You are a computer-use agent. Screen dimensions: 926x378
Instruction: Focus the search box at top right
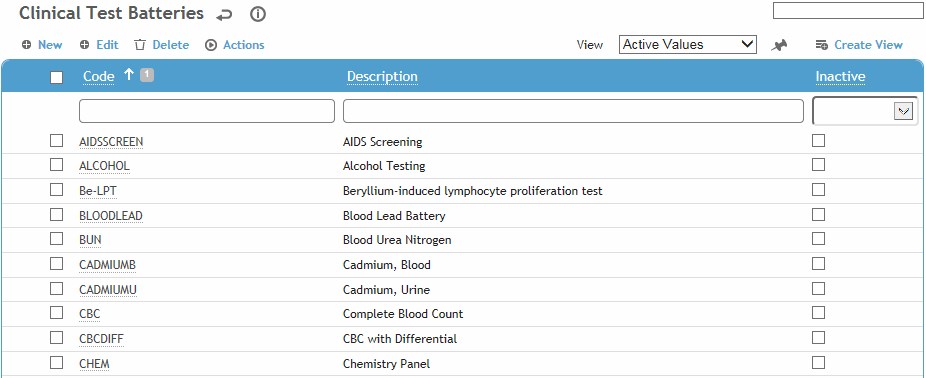pyautogui.click(x=848, y=11)
